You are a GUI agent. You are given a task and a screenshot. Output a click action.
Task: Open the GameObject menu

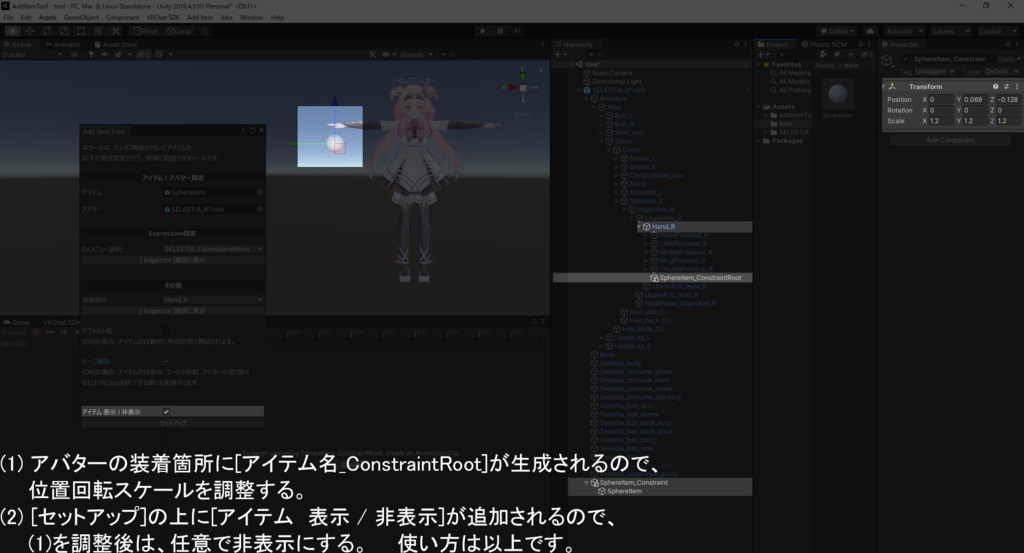point(81,18)
